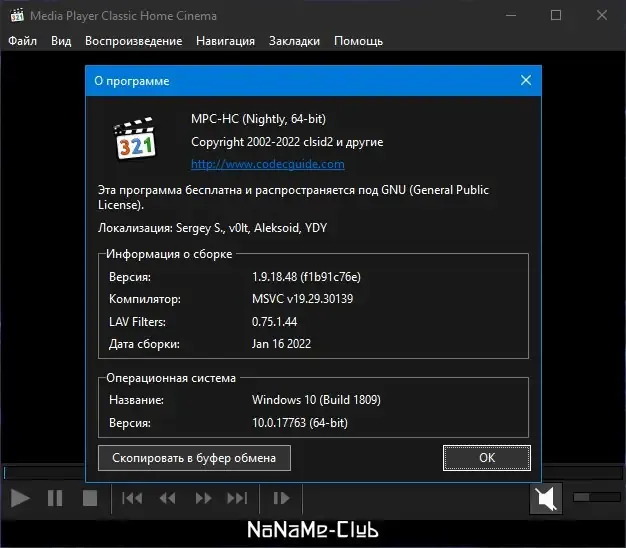Adjust the volume slider
Image resolution: width=626 pixels, height=548 pixels.
pos(597,497)
